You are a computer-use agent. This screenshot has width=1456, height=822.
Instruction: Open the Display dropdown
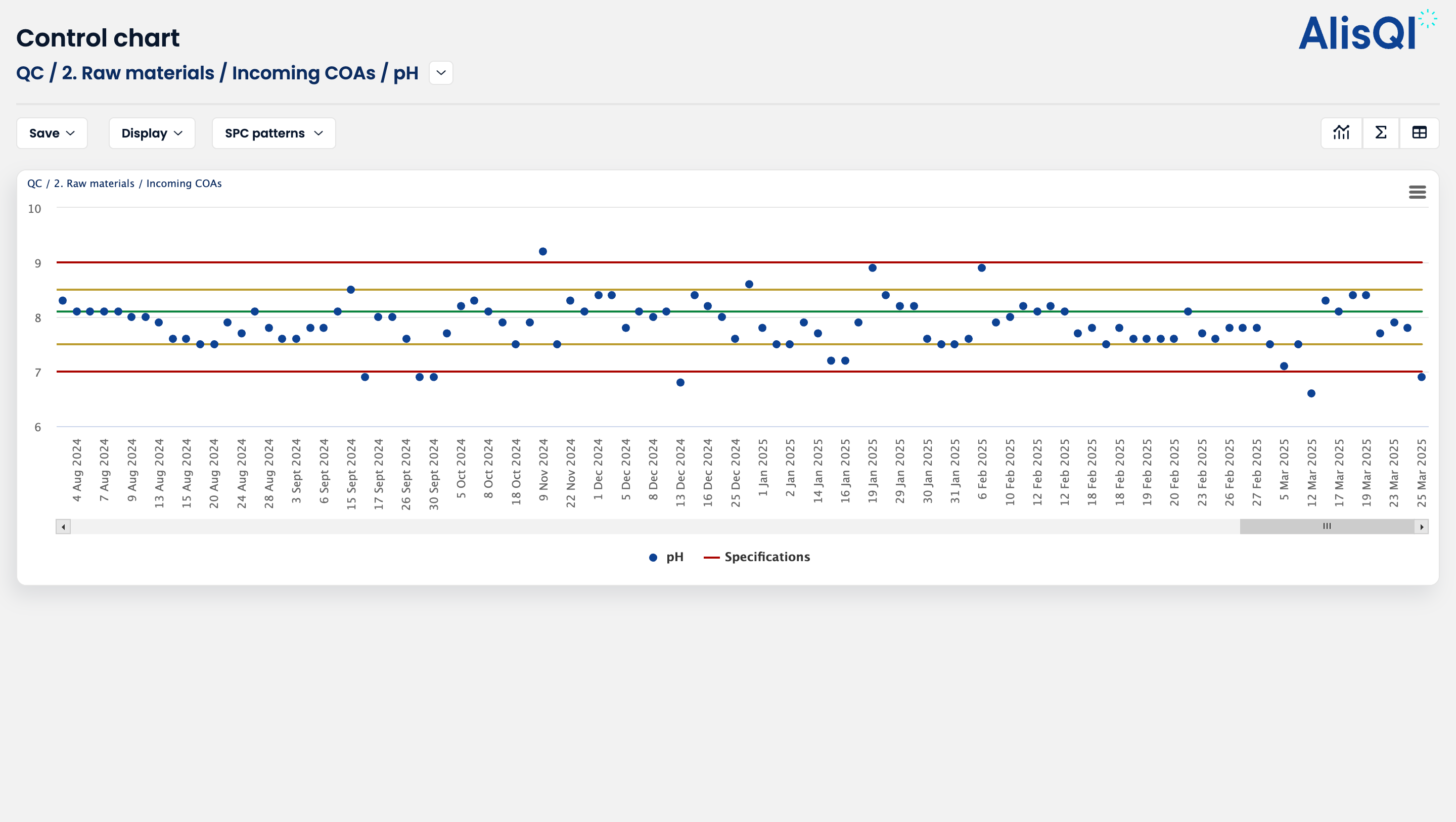152,133
